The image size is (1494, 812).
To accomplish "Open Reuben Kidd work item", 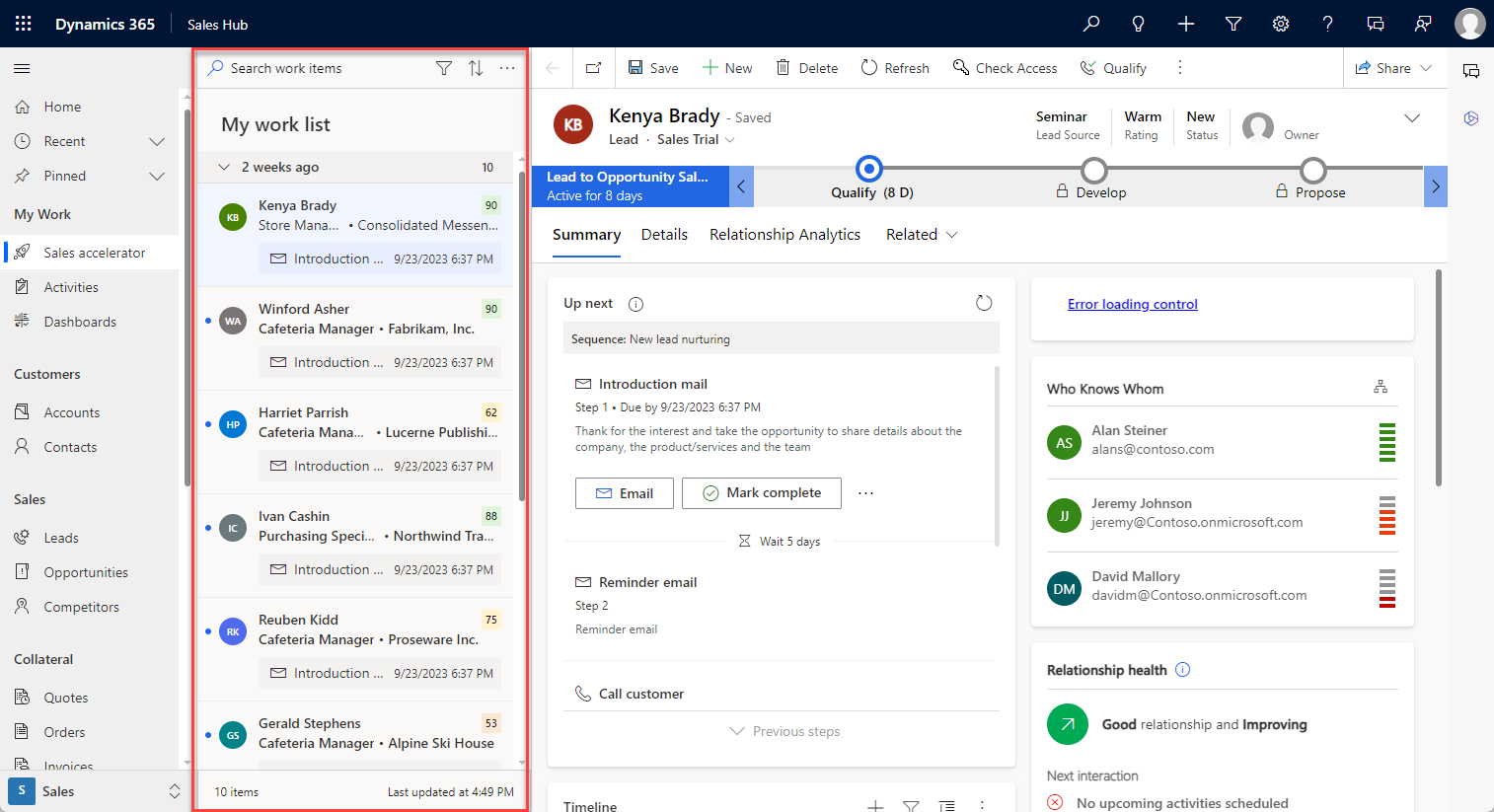I will click(x=355, y=649).
